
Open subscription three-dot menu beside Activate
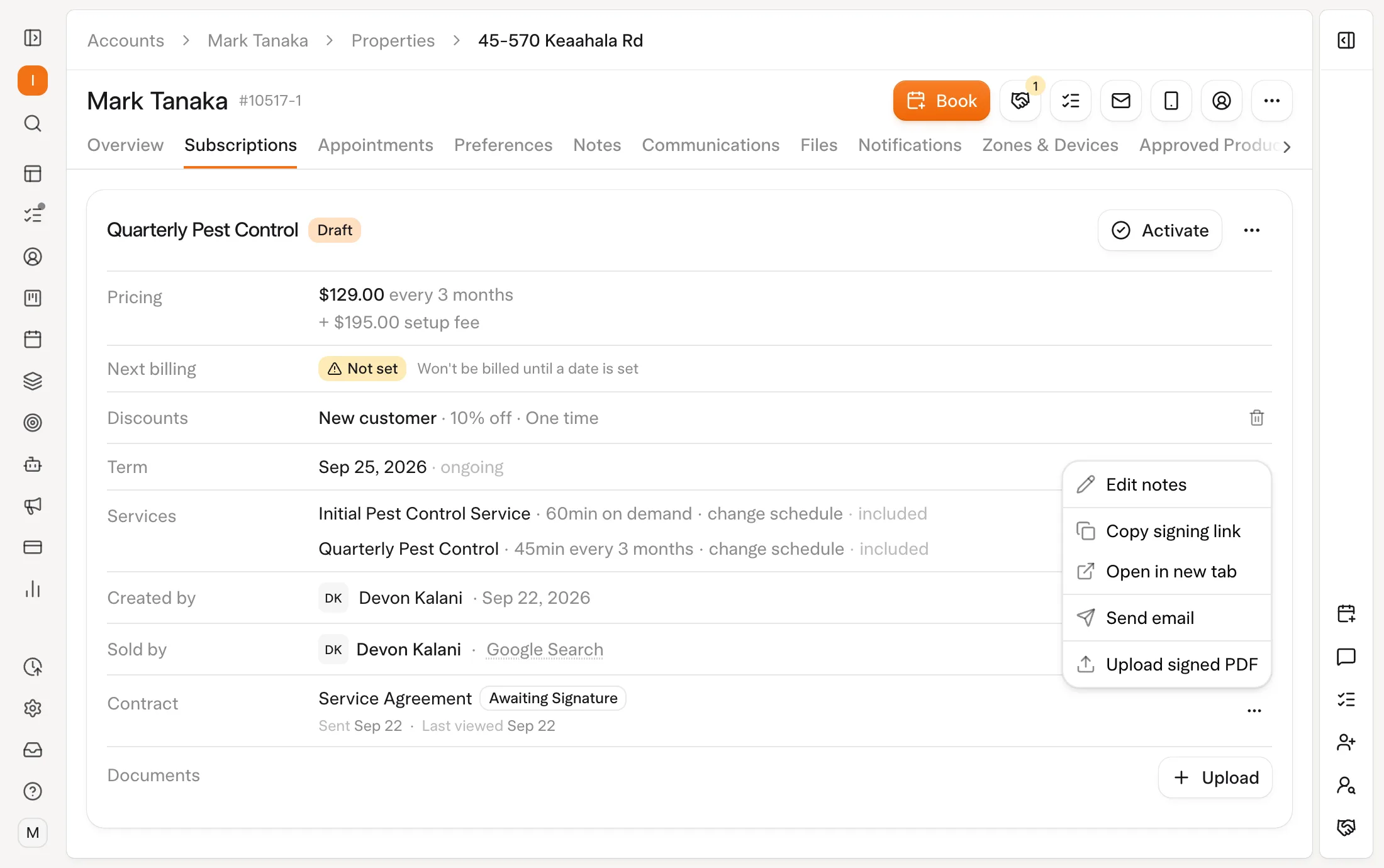tap(1252, 230)
